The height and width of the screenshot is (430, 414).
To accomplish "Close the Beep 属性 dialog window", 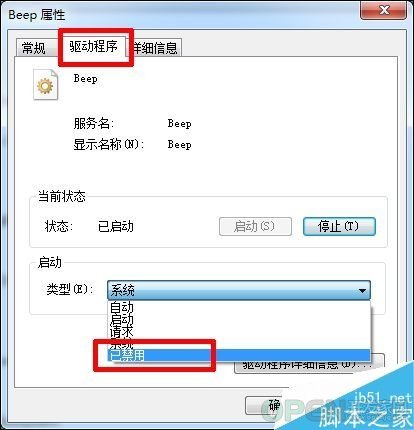I will 383,10.
